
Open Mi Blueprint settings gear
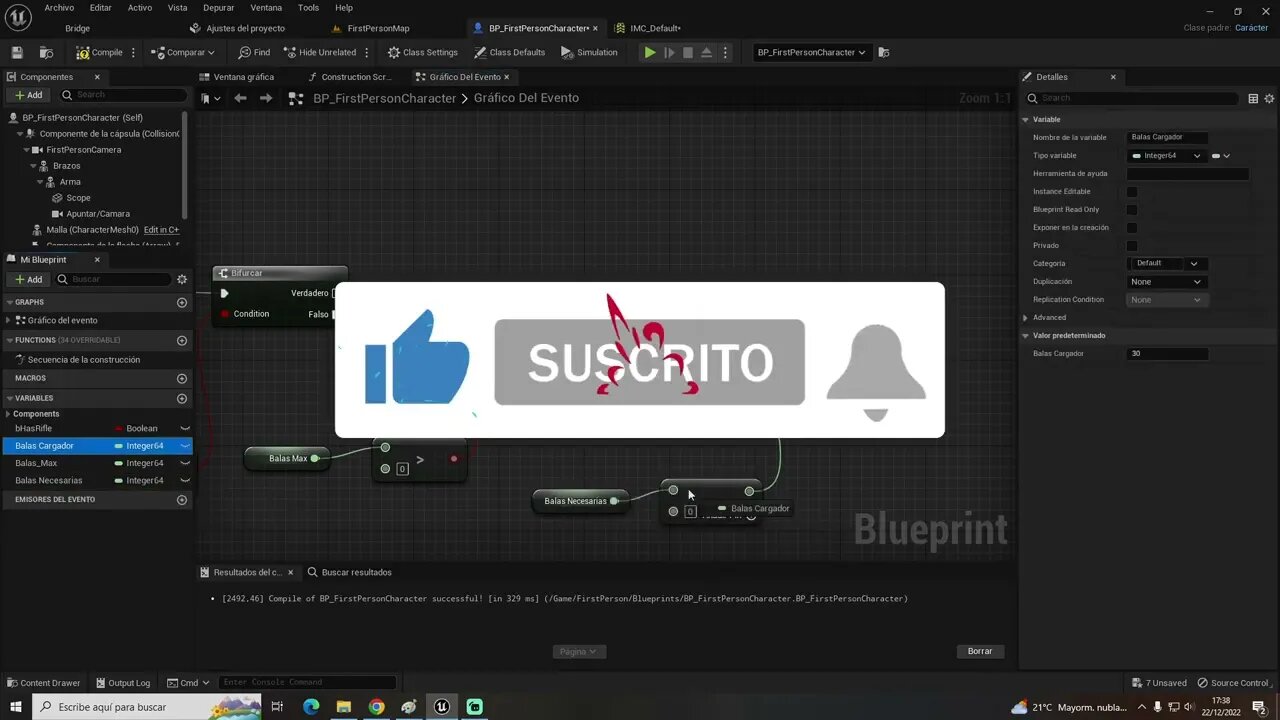[x=182, y=279]
